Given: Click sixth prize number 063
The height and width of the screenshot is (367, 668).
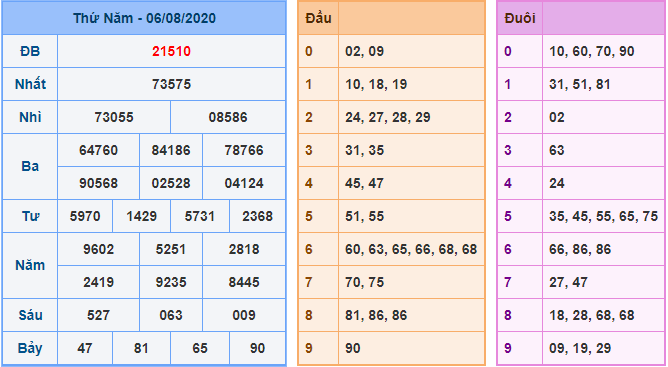Looking at the screenshot, I should point(171,315).
